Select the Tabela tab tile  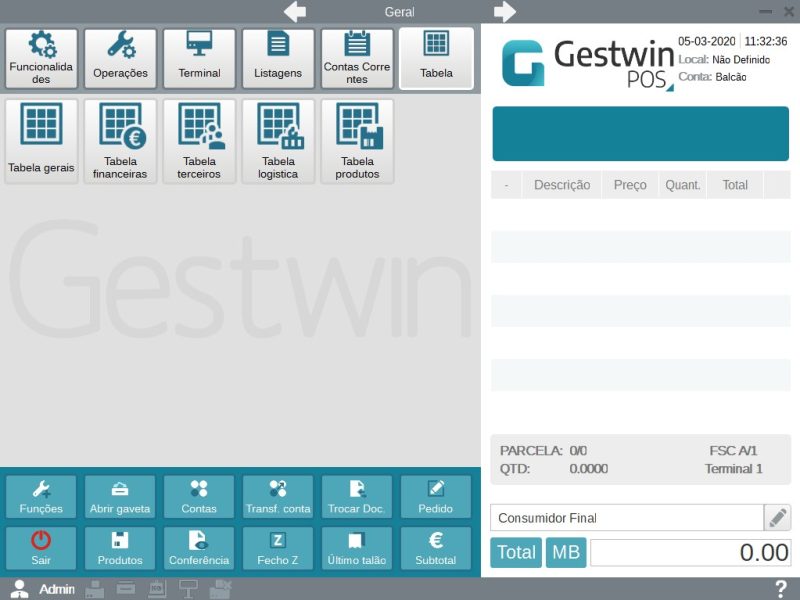click(x=436, y=59)
